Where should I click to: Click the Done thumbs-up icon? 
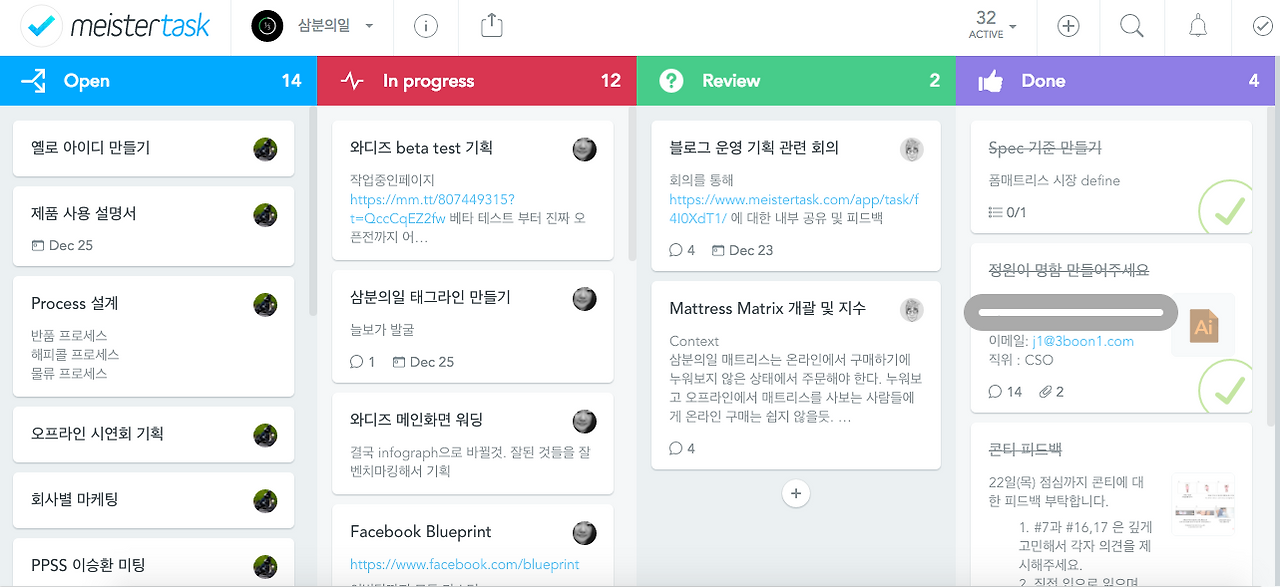(x=991, y=81)
